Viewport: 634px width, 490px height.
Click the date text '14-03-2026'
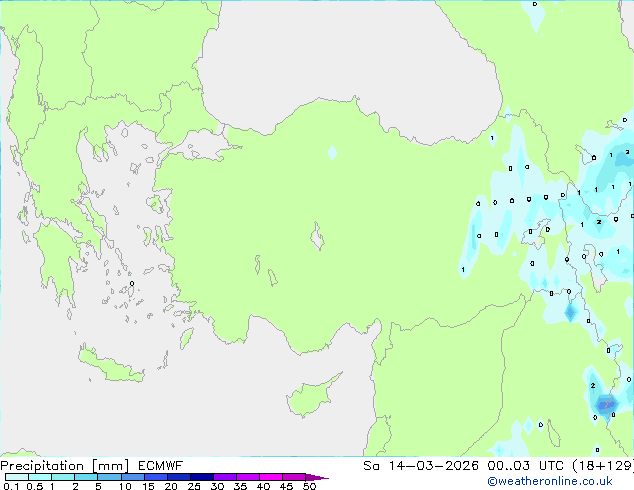click(x=434, y=466)
